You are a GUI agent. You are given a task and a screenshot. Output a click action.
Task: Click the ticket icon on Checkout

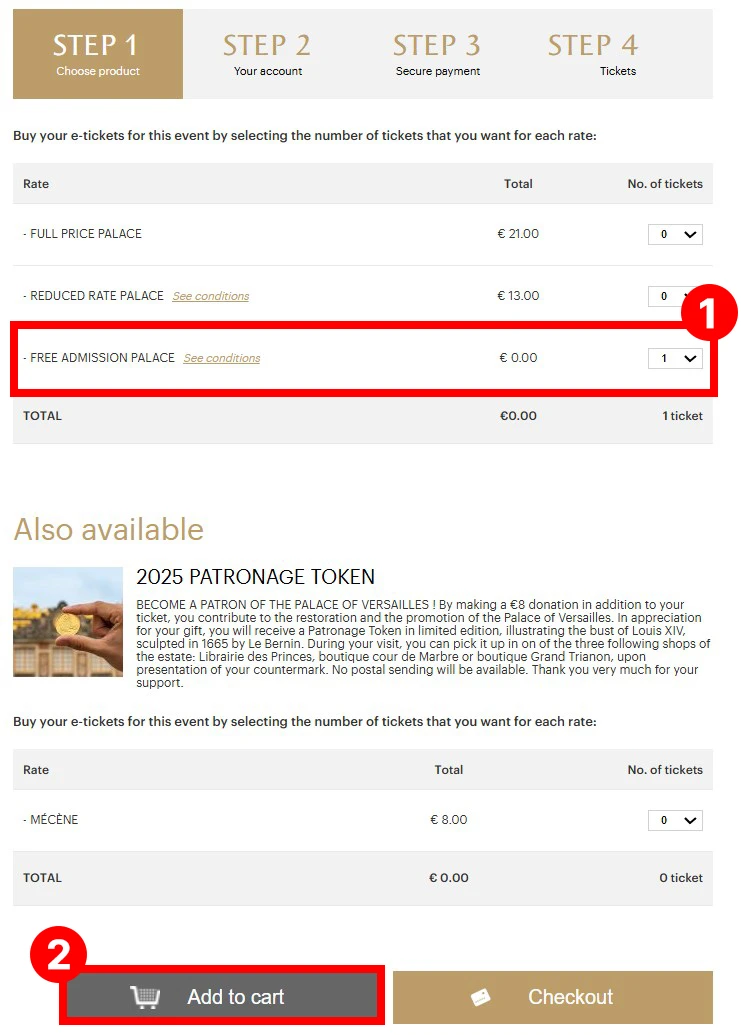480,997
